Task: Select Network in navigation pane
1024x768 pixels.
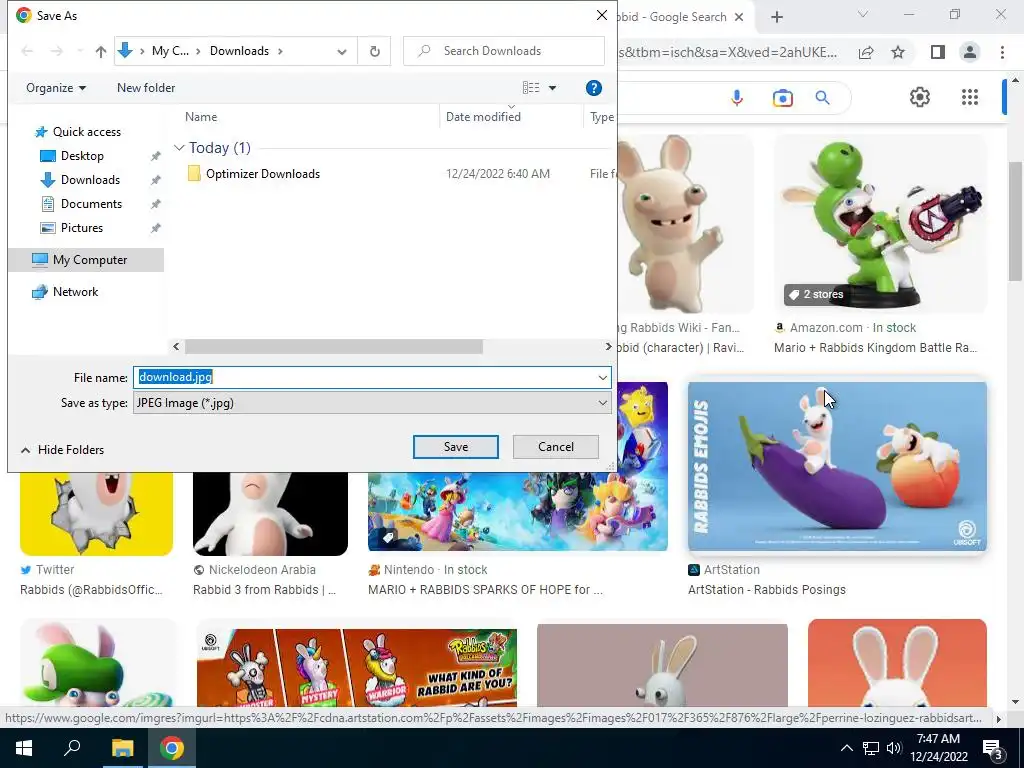Action: click(x=75, y=292)
